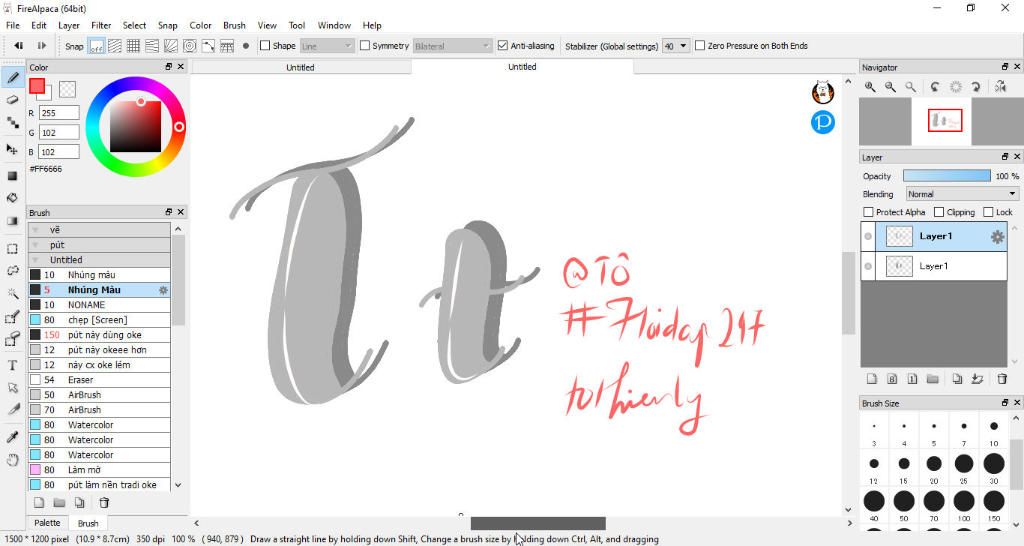Select the Eraser brush preset

click(99, 379)
